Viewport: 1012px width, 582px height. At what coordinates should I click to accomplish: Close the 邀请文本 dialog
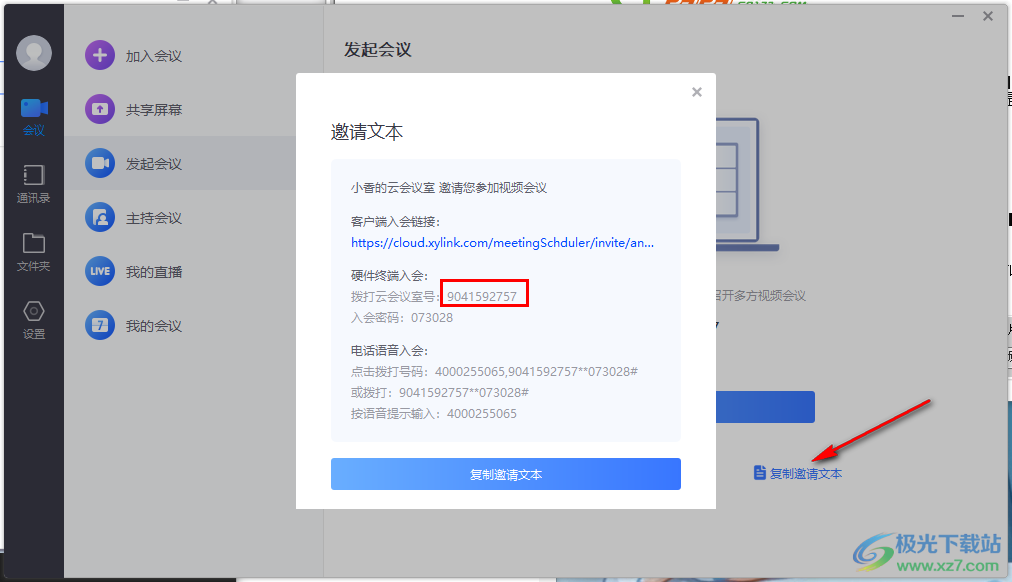(697, 92)
